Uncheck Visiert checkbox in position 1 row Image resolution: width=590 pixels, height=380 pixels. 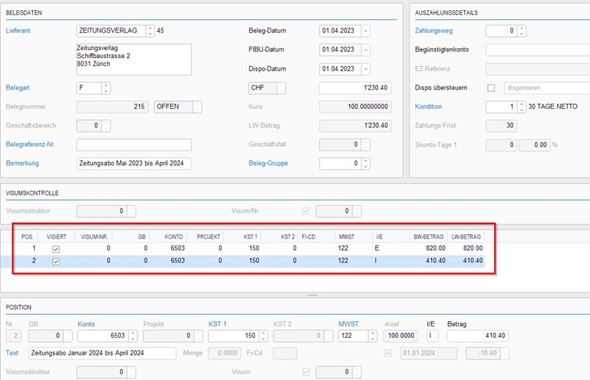[x=56, y=249]
